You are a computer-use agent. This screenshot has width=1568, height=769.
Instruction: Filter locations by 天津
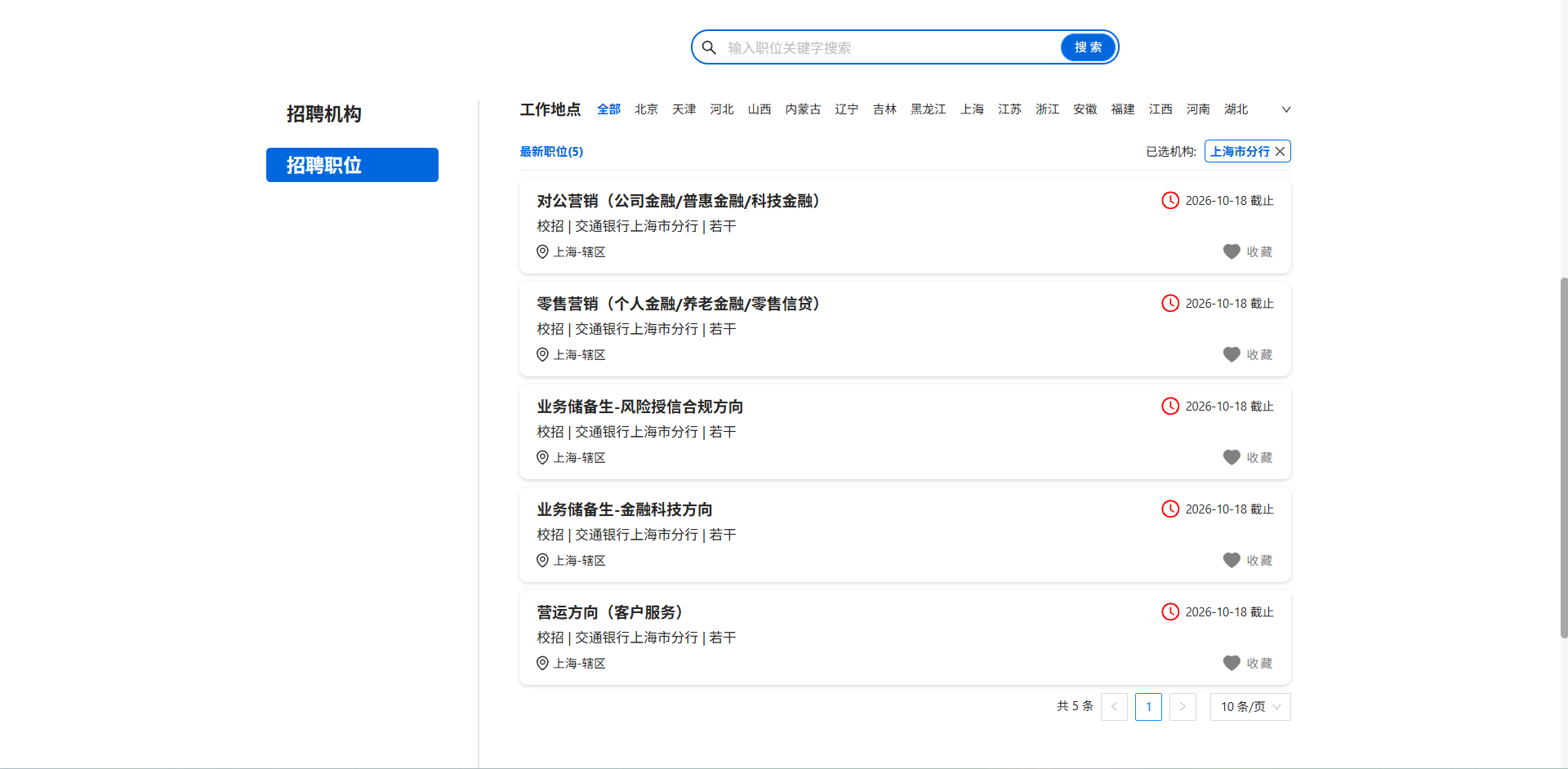click(x=684, y=109)
